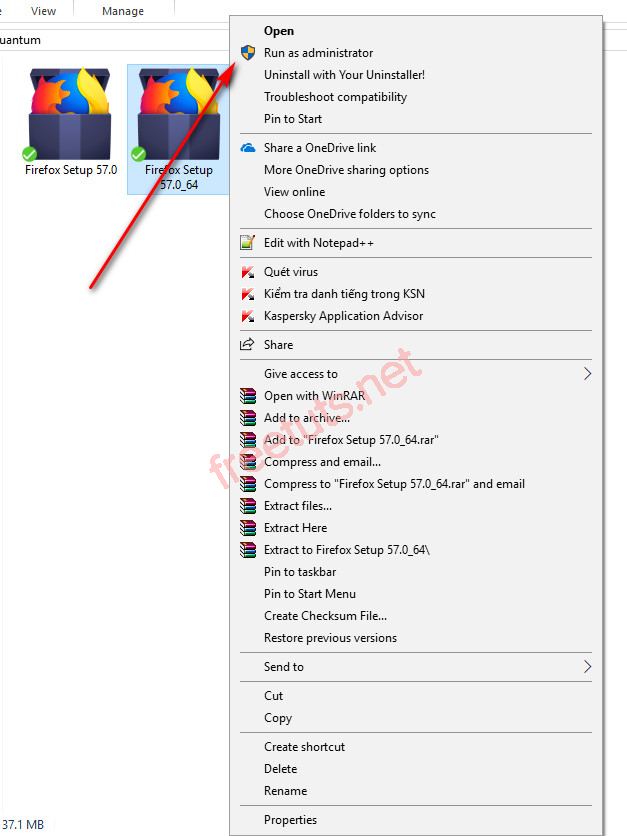Switch to the View ribbon tab
Image resolution: width=627 pixels, height=836 pixels.
(x=43, y=11)
